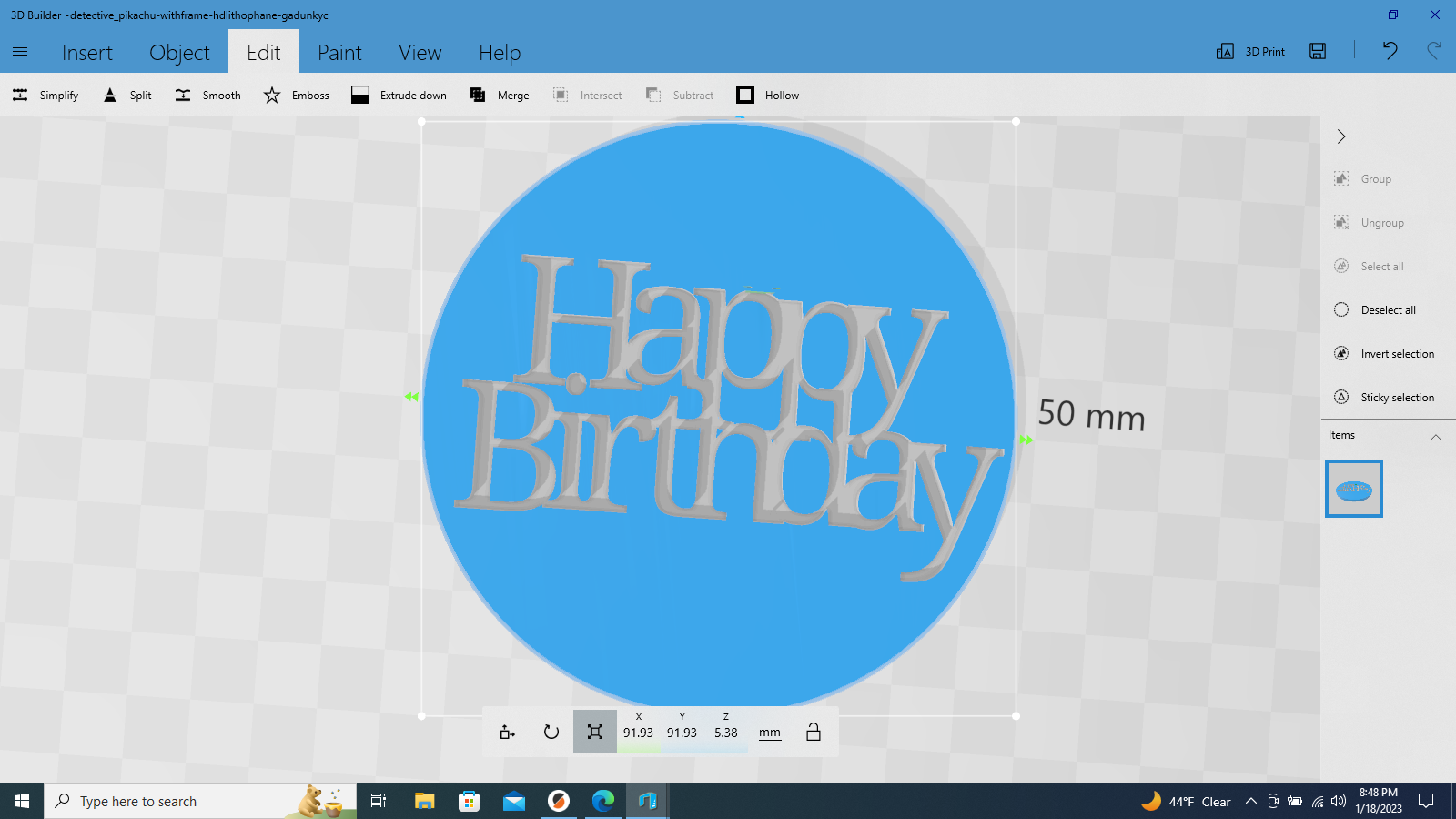This screenshot has height=819, width=1456.
Task: Choose the Emboss tool
Action: pyautogui.click(x=296, y=96)
